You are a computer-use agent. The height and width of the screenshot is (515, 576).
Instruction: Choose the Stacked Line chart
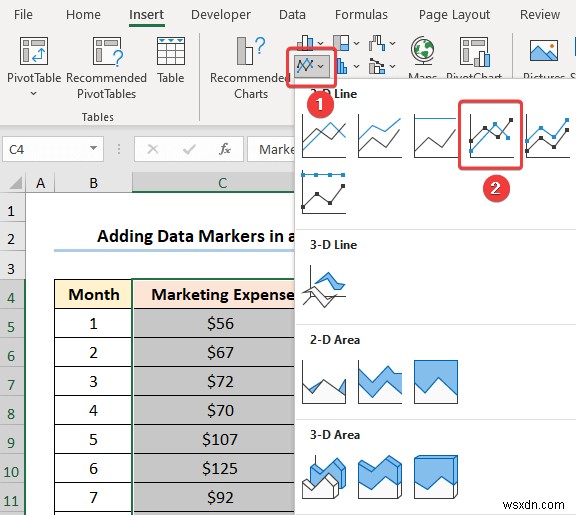click(380, 136)
